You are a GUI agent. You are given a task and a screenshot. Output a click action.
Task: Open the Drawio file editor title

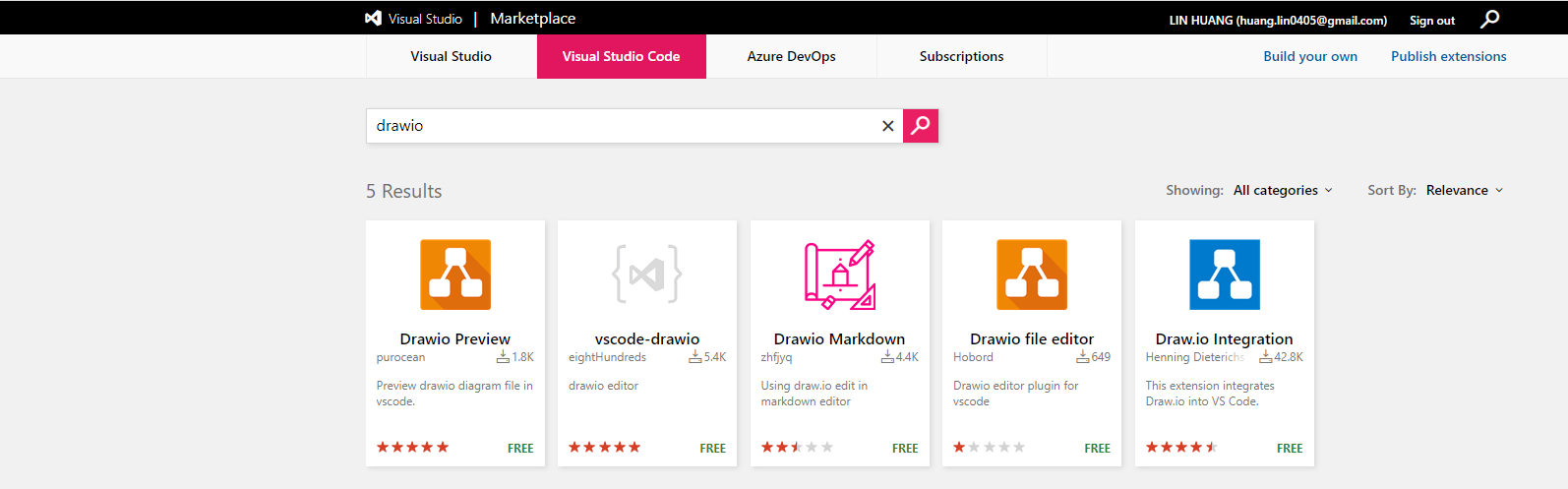[1032, 338]
